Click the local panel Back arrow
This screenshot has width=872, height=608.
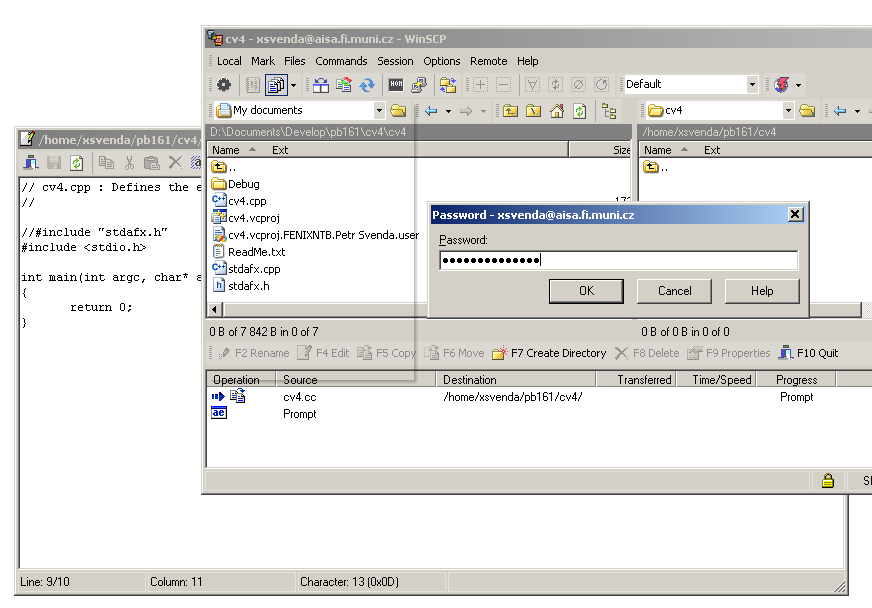coord(431,111)
